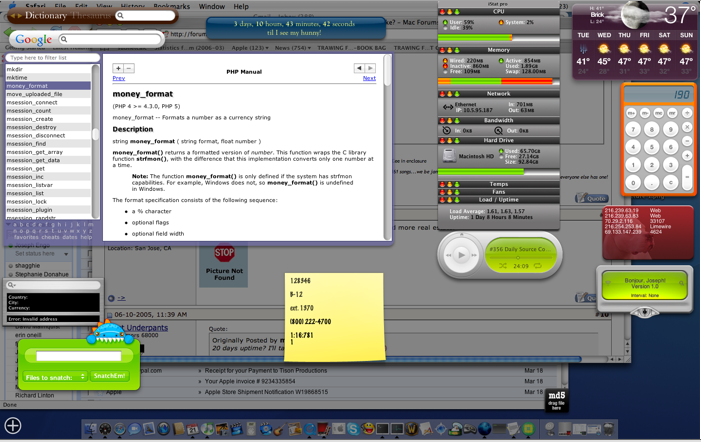Image resolution: width=701 pixels, height=442 pixels.
Task: Go forward with PHP Manual right arrow
Action: 370,68
